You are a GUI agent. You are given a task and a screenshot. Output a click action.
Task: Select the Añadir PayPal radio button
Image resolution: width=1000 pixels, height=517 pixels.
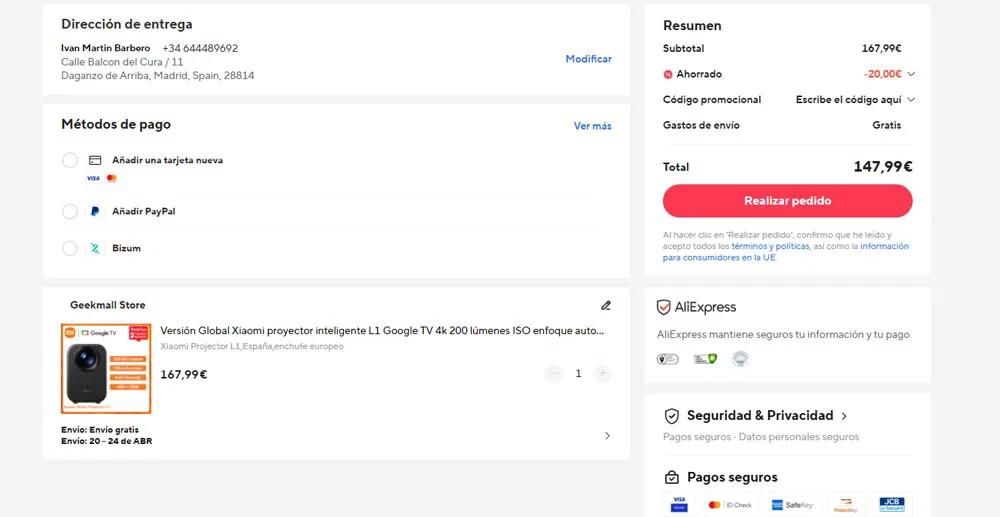[70, 211]
